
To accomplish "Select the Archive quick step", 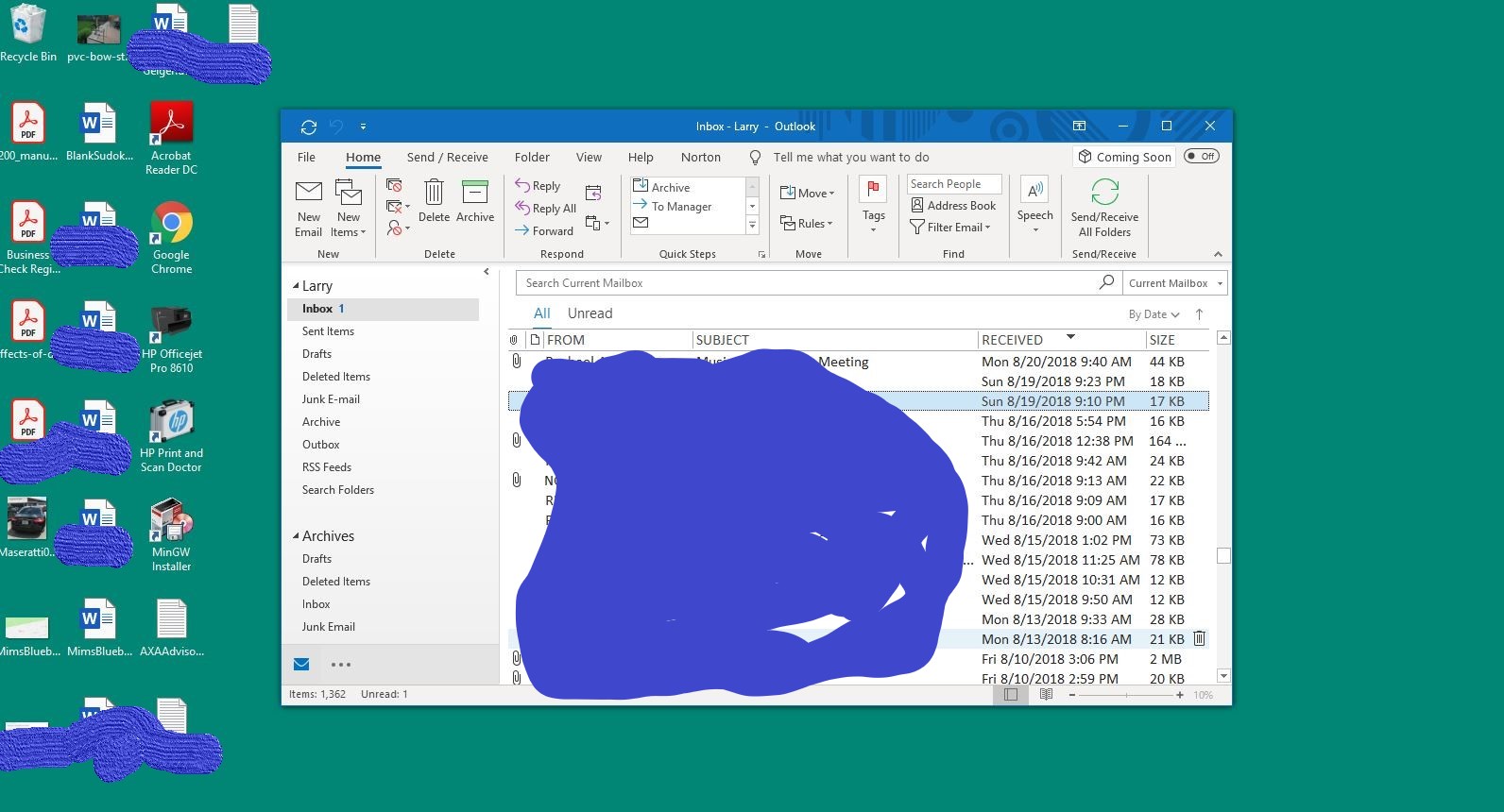I will click(661, 187).
